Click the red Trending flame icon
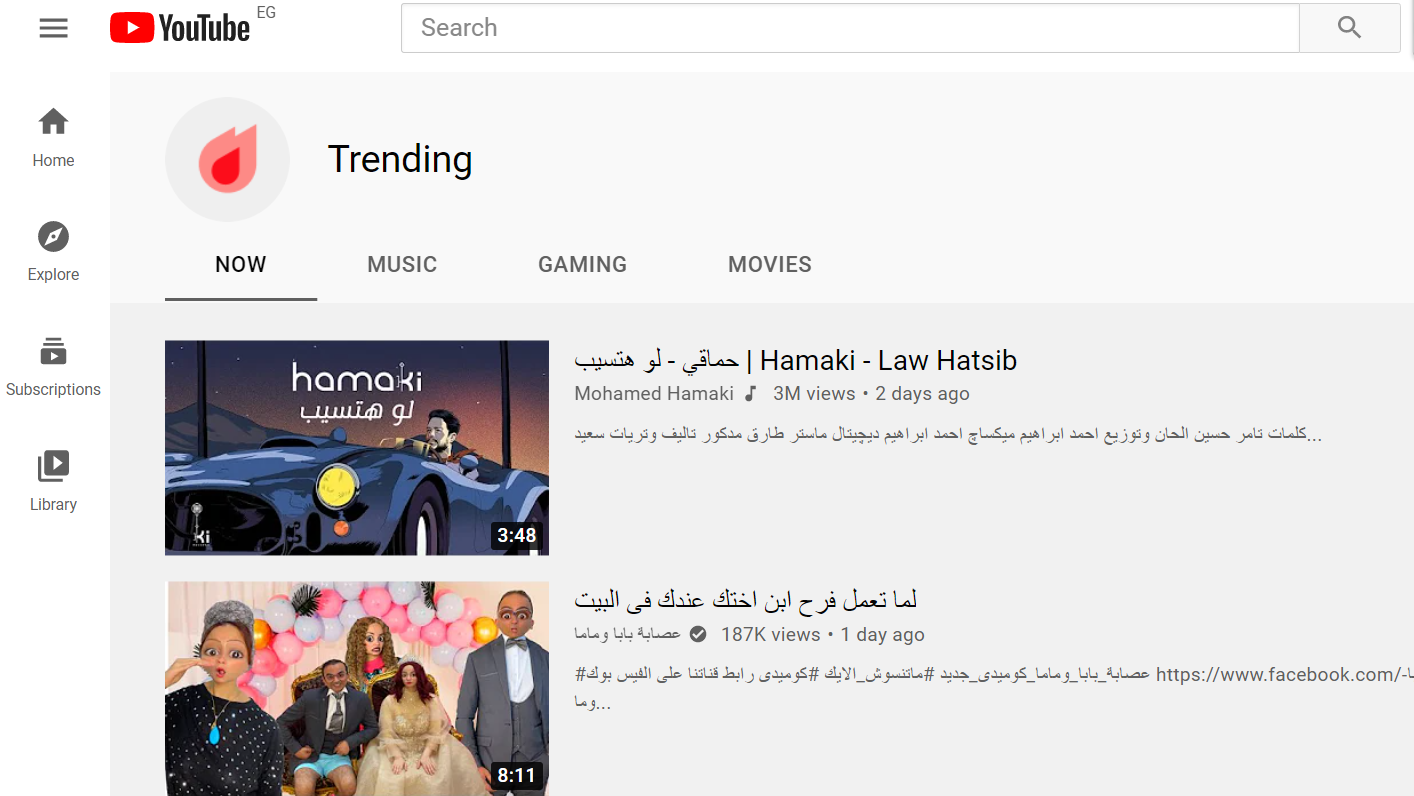1414x796 pixels. pos(227,159)
